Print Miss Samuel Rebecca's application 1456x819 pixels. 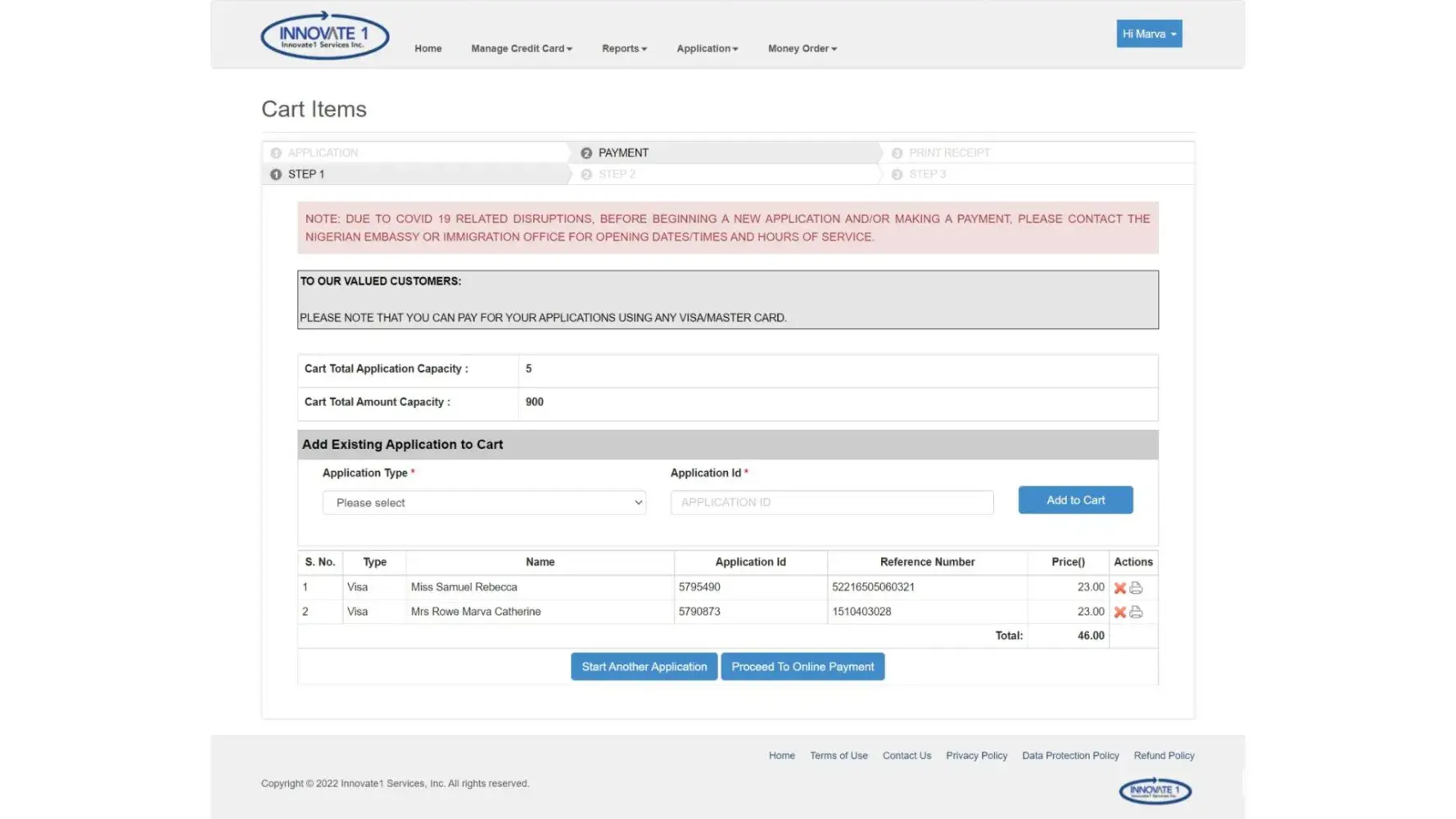1136,588
